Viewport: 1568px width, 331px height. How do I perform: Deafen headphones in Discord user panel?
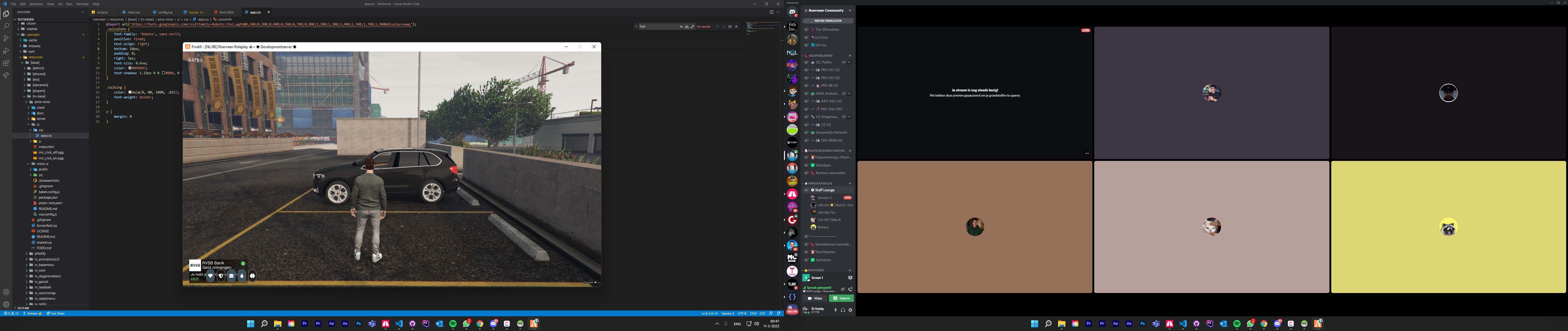[843, 310]
